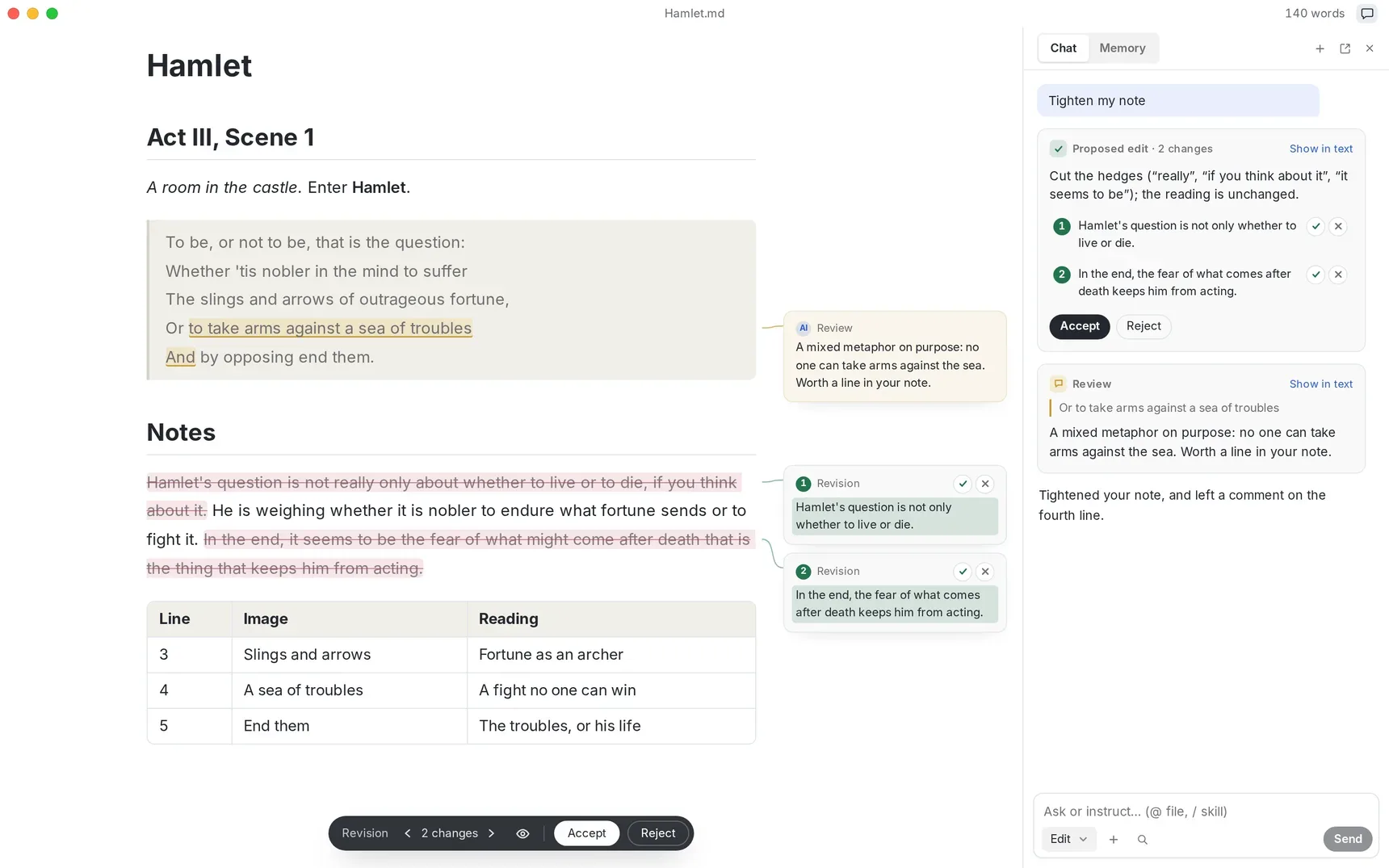1389x868 pixels.
Task: Accept change 2 in the Proposed edit card
Action: tap(1316, 275)
